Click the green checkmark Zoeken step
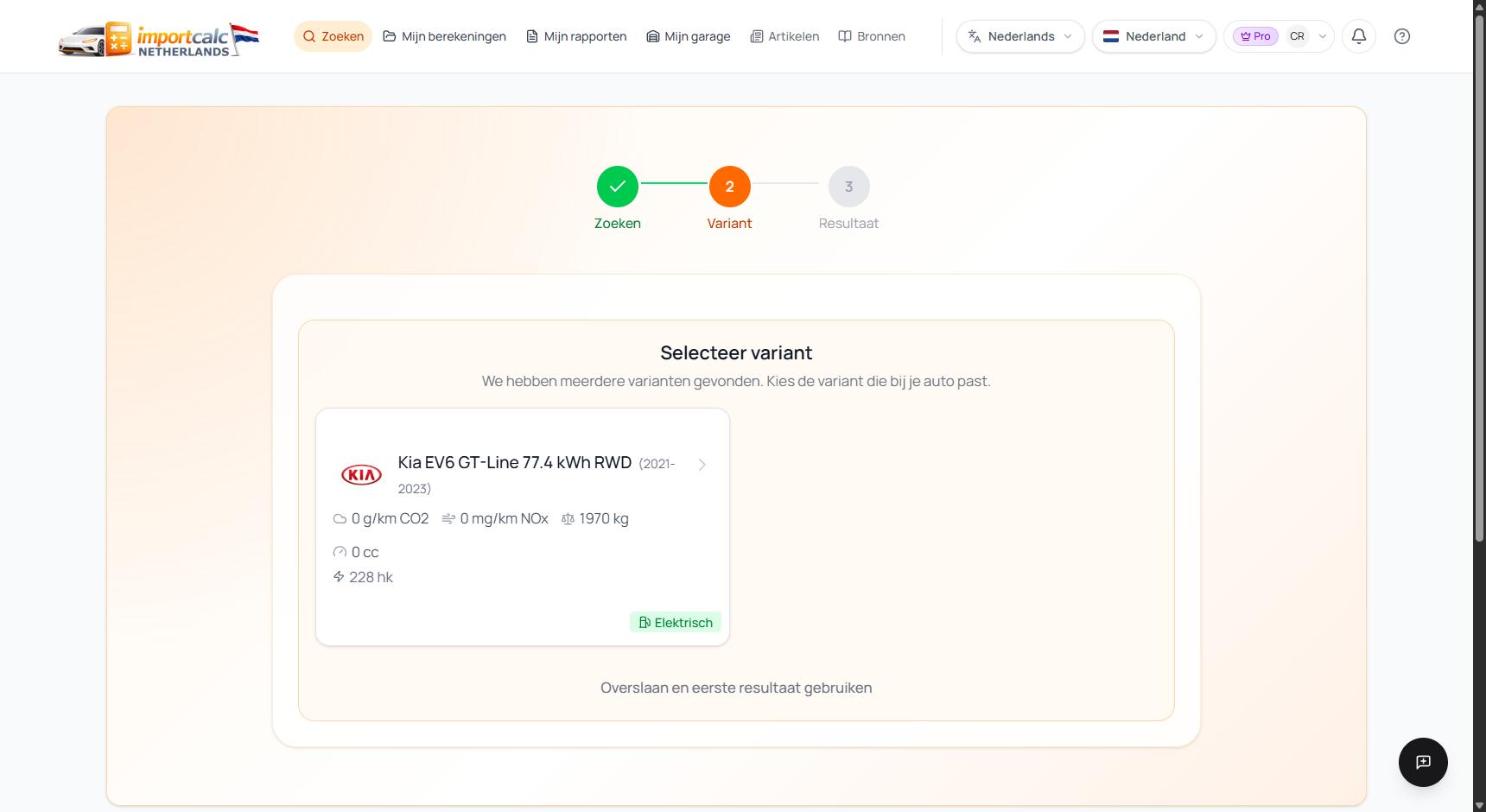Image resolution: width=1486 pixels, height=812 pixels. click(x=617, y=187)
